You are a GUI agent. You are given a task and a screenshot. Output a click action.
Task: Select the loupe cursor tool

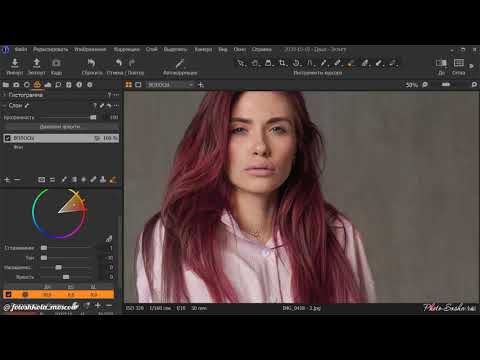(269, 63)
